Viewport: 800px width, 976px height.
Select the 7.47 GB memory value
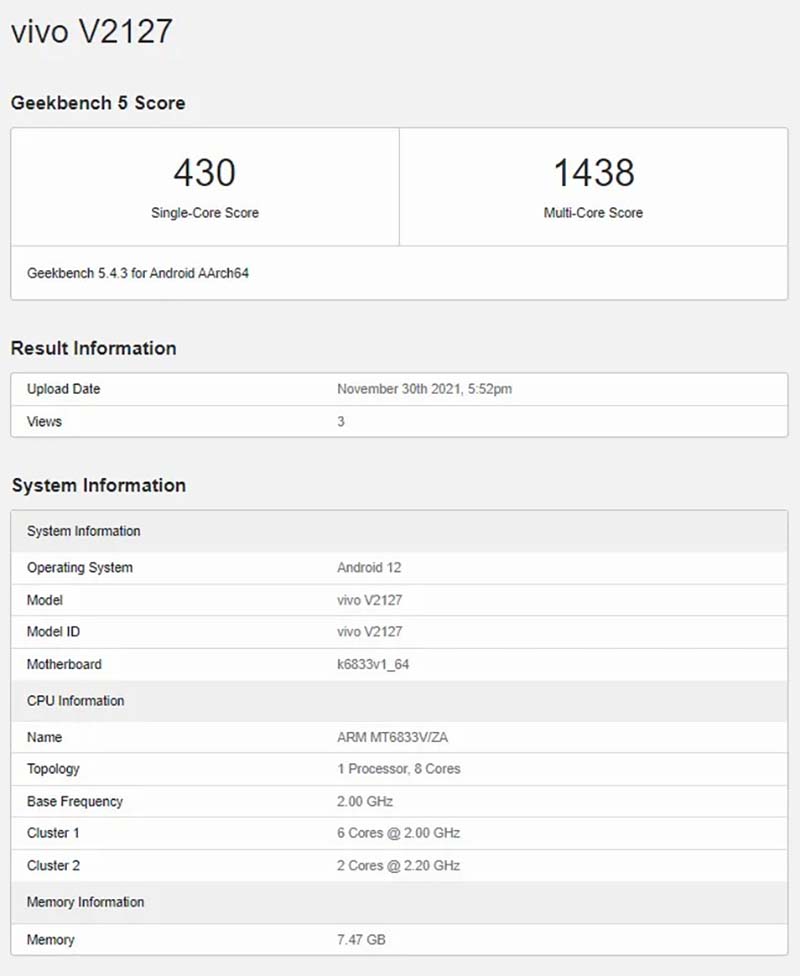[361, 940]
